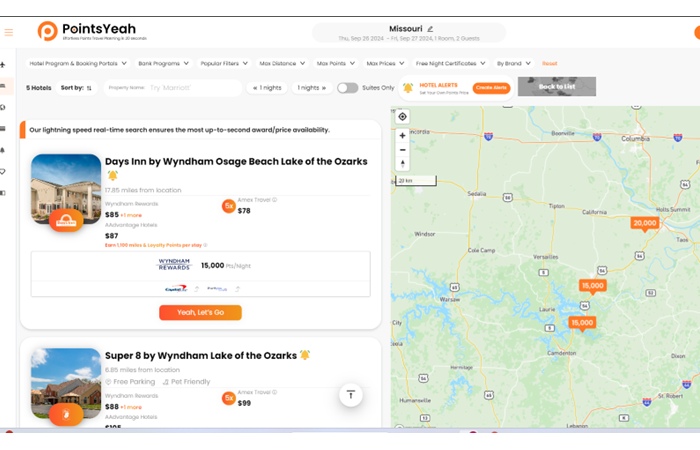The image size is (700, 450).
Task: Click the Free Parking amenity label
Action: [x=130, y=382]
